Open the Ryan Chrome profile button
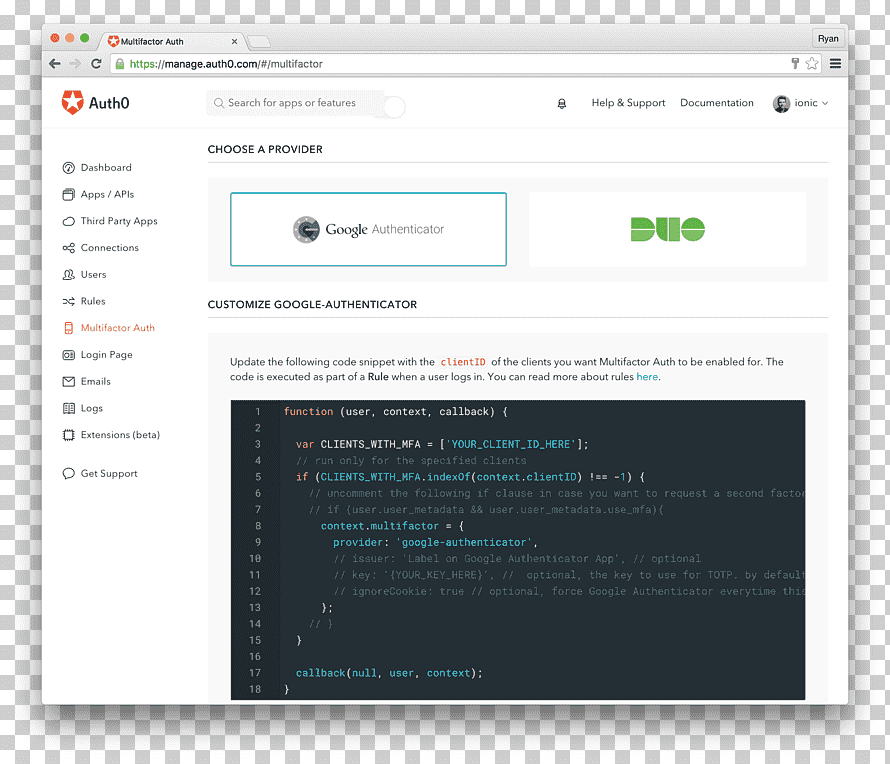 coord(828,39)
